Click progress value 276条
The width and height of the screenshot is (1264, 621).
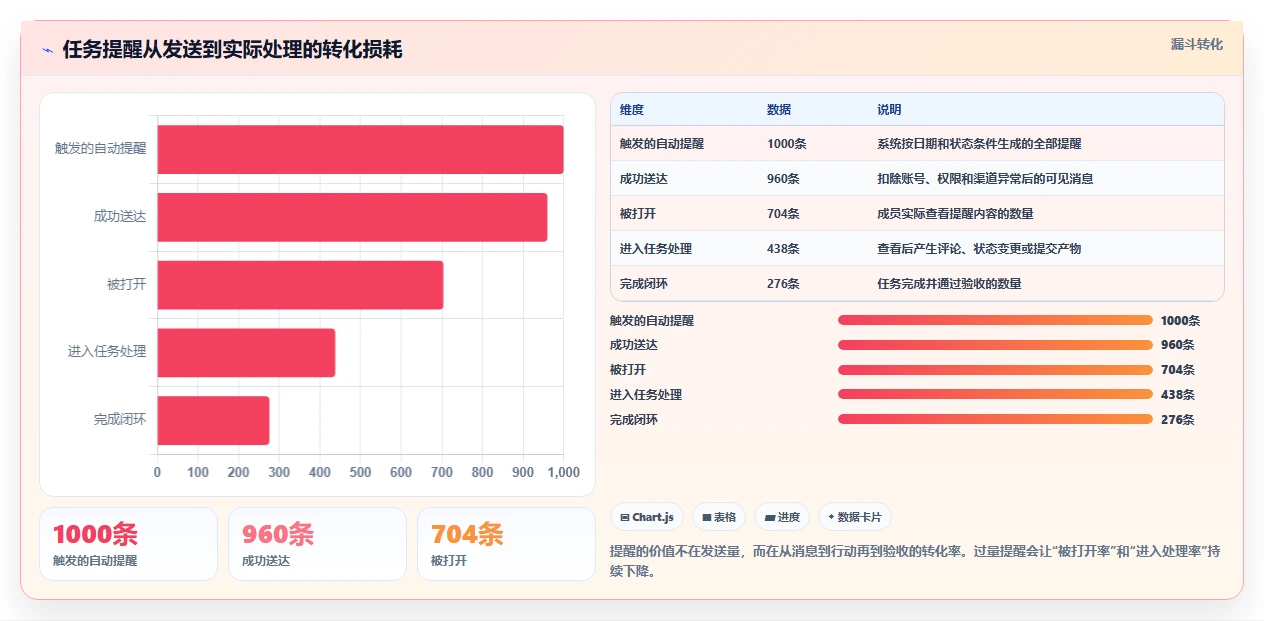[1177, 420]
